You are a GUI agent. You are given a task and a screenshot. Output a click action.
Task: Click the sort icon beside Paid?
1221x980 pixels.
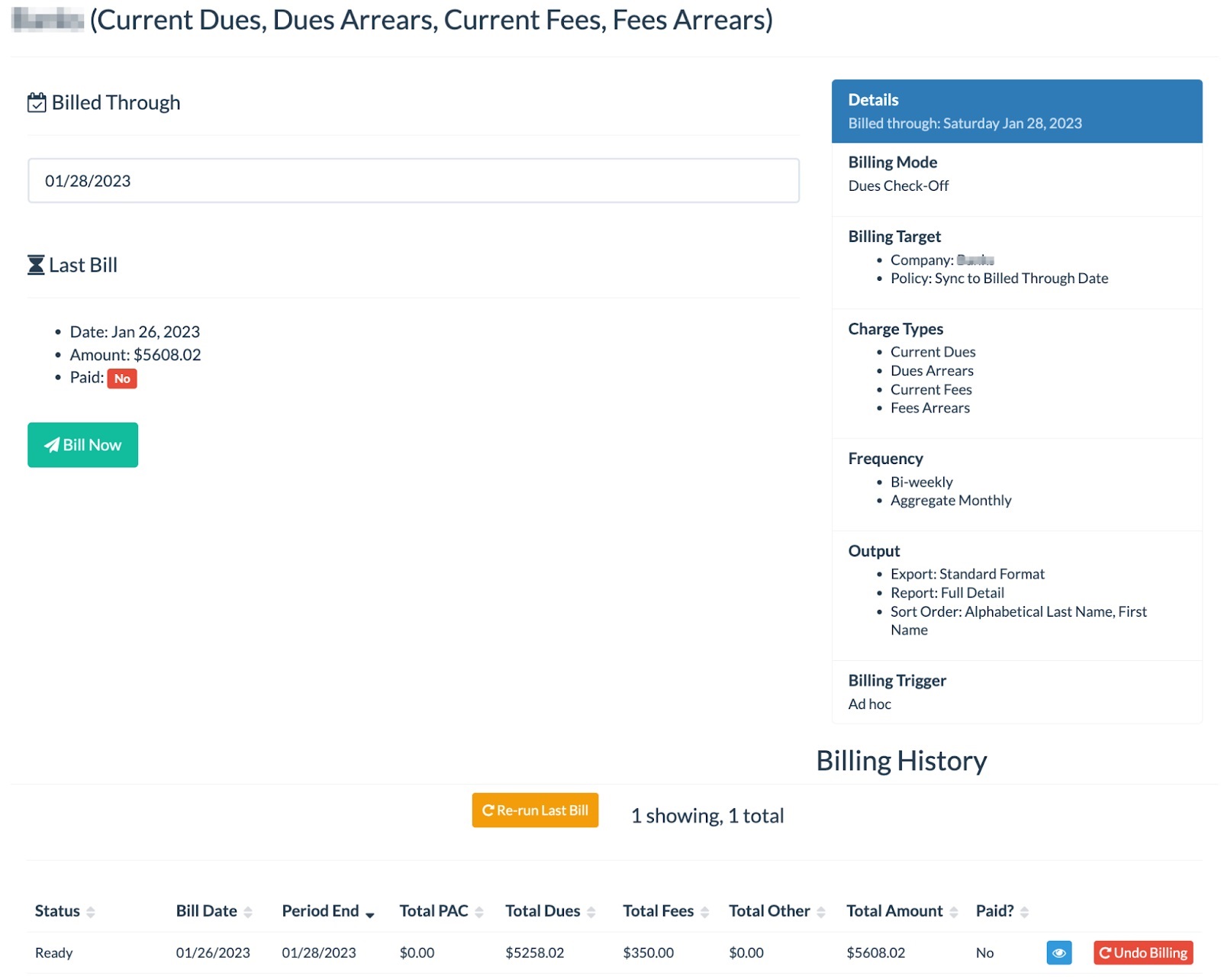coord(1026,911)
